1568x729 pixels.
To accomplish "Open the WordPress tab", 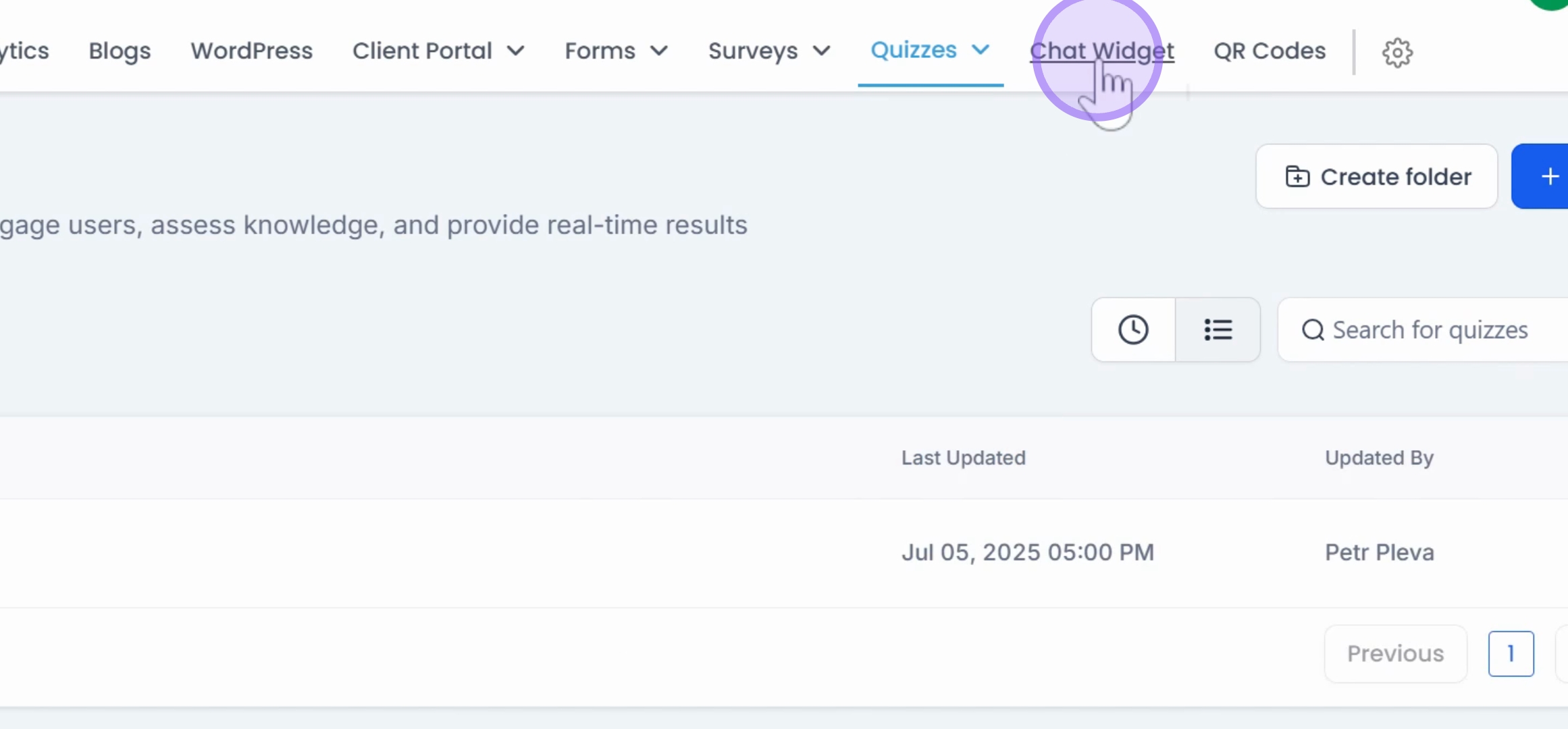I will (x=251, y=51).
